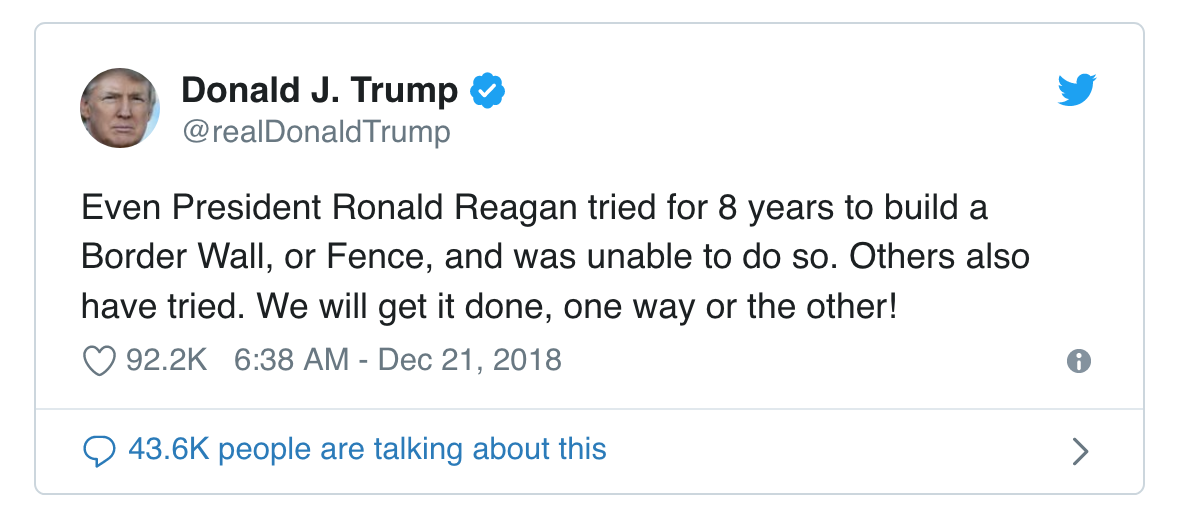Click the blue verified checkmark badge
The height and width of the screenshot is (522, 1184).
(x=487, y=91)
